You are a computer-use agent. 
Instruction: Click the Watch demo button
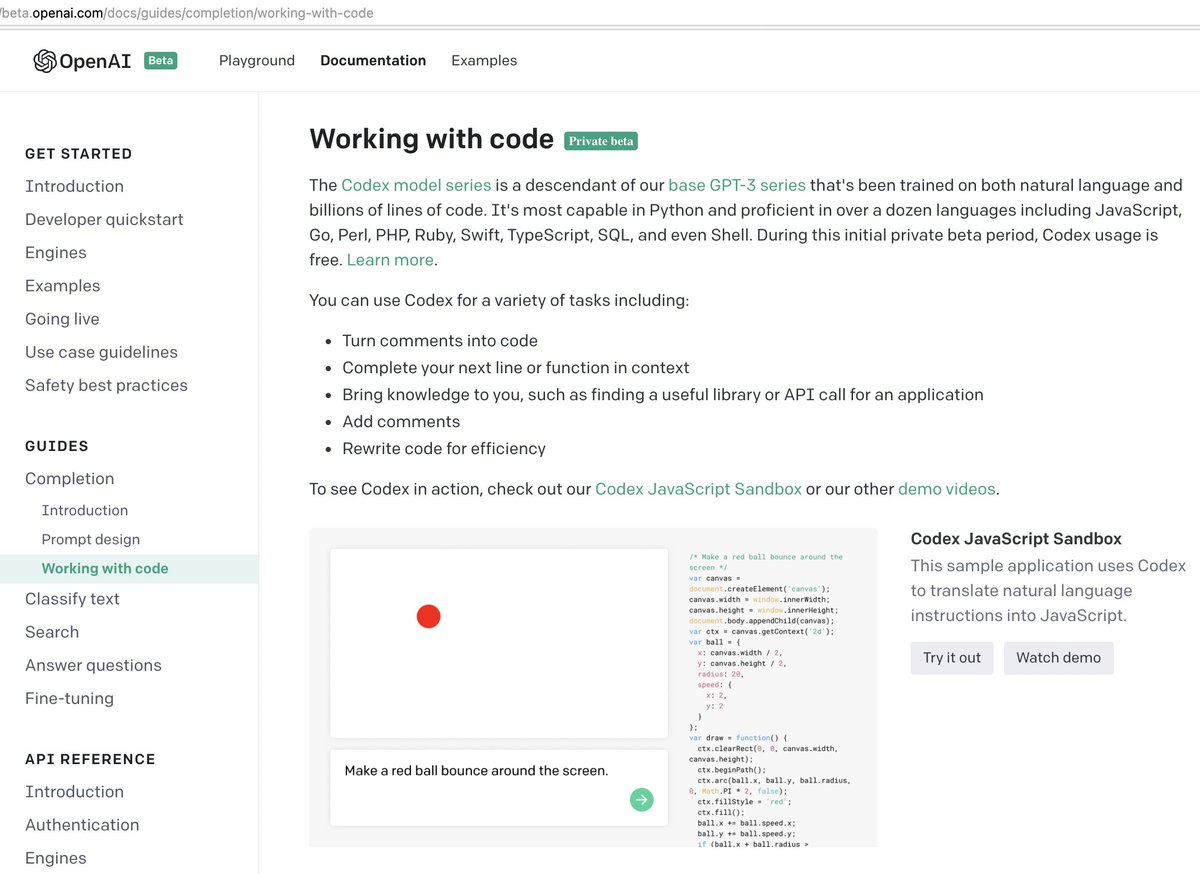click(x=1059, y=658)
